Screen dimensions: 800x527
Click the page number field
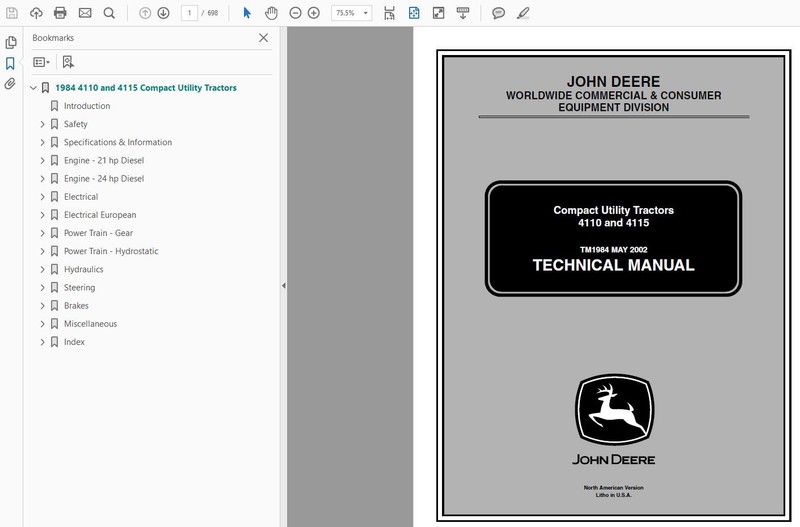click(x=189, y=13)
